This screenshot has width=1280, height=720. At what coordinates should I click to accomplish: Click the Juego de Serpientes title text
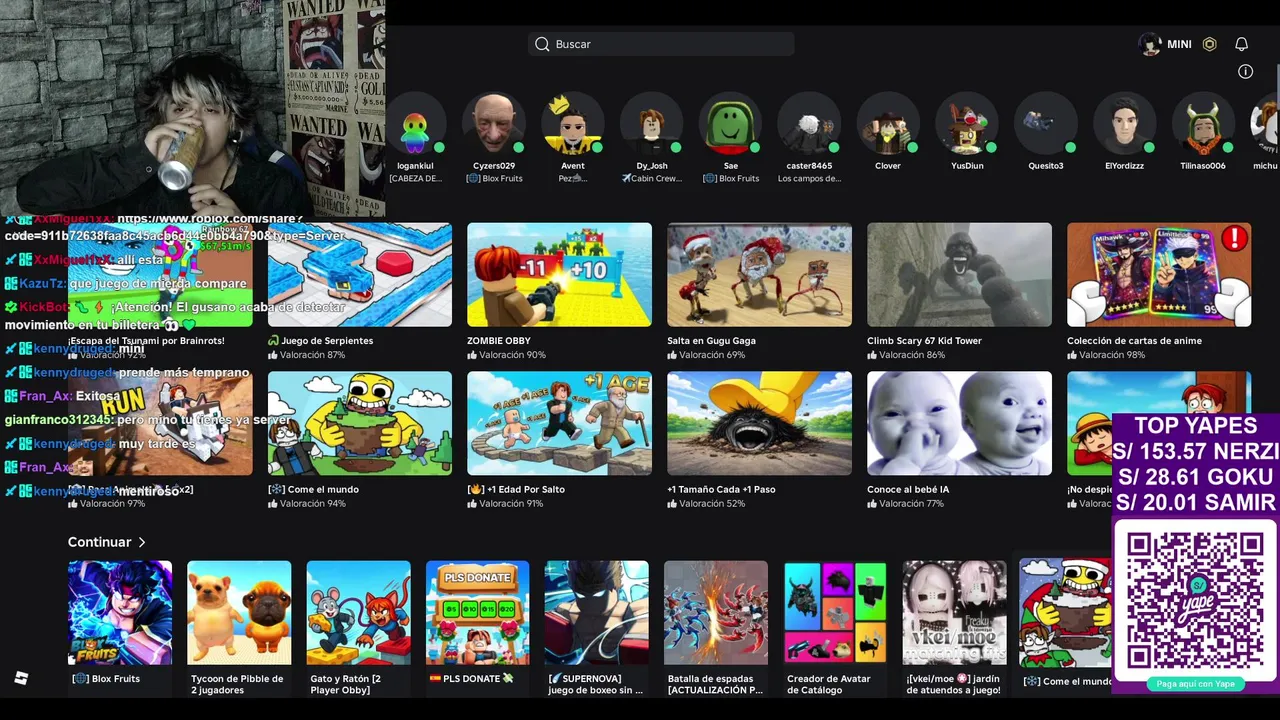coord(327,341)
